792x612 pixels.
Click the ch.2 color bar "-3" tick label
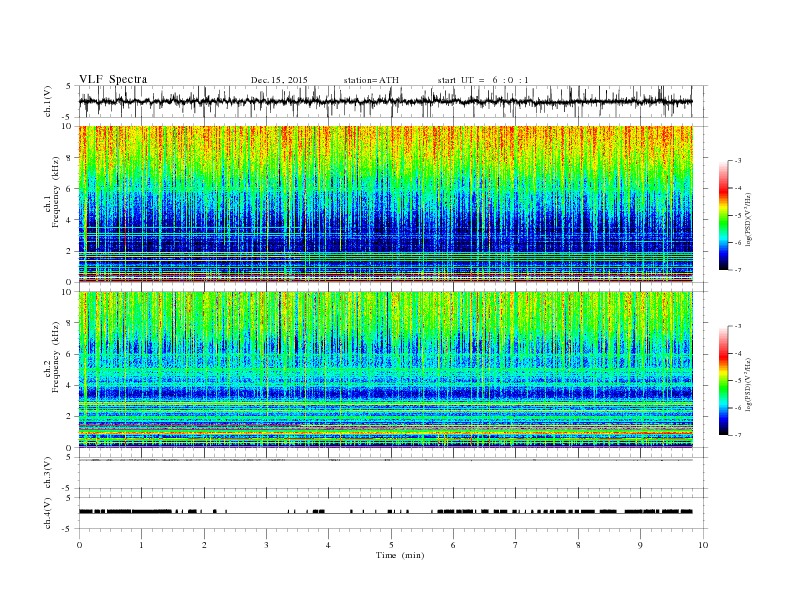tap(737, 326)
